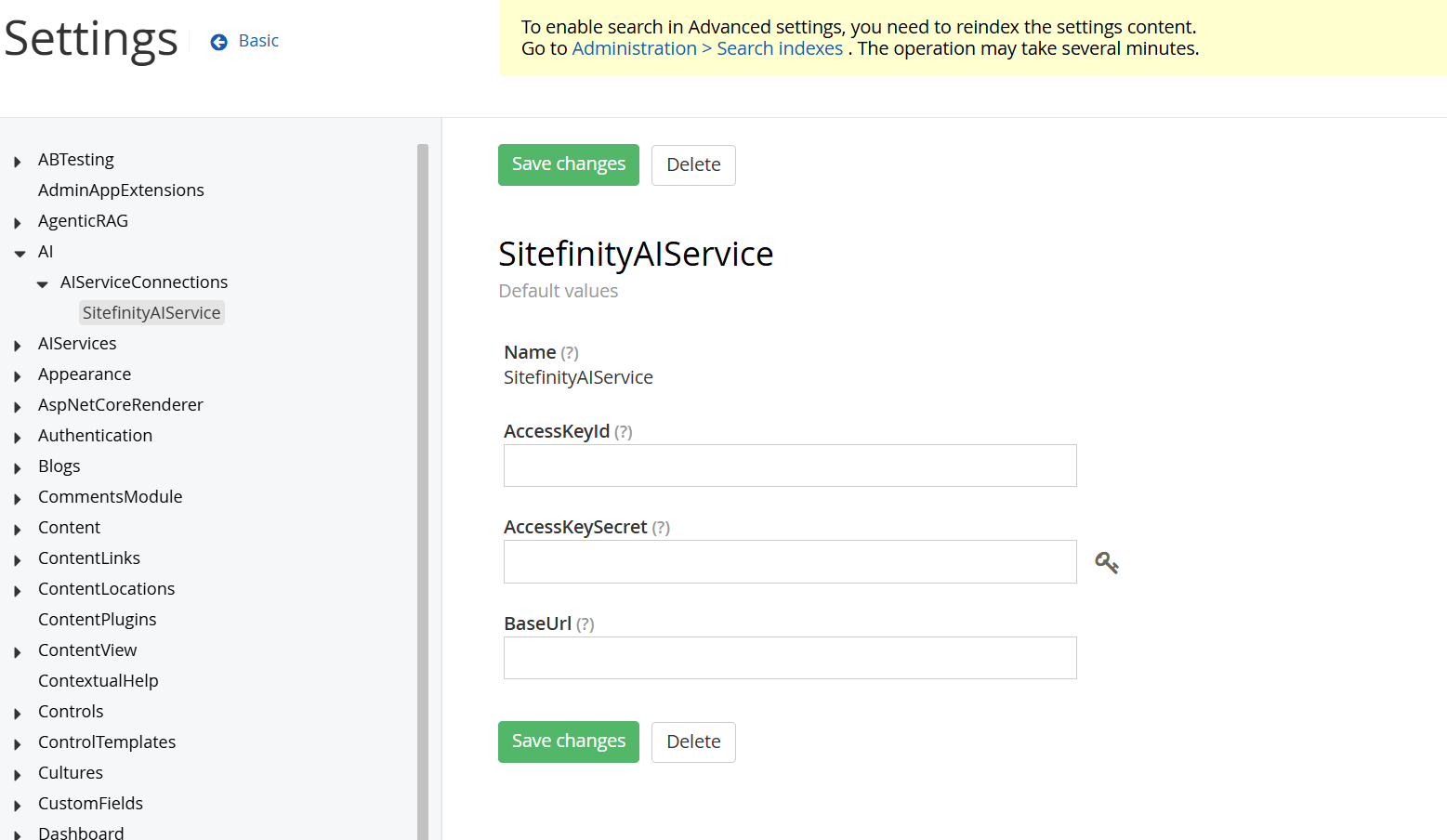This screenshot has height=840, width=1447.
Task: Expand the Blogs tree node
Action: (18, 468)
